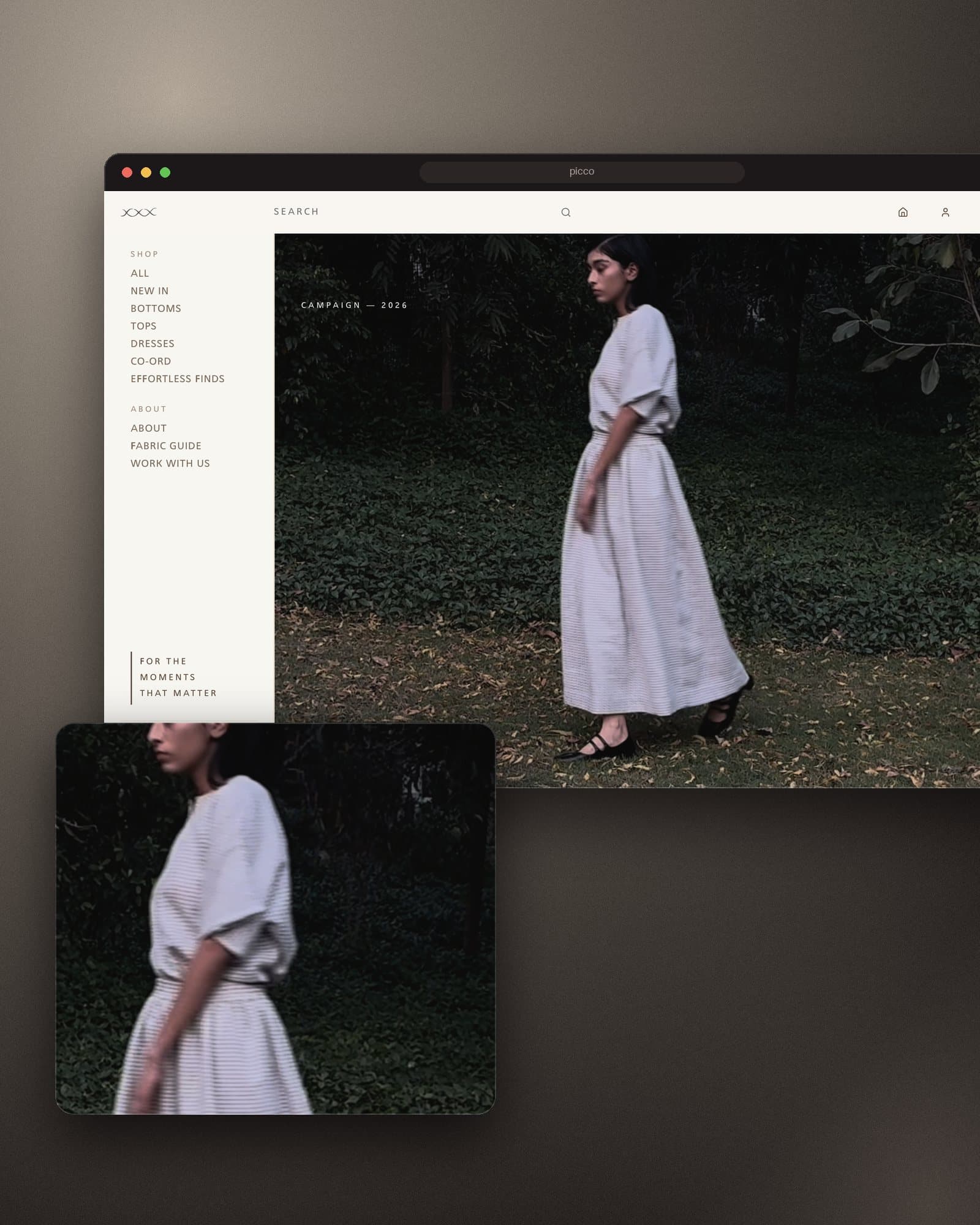Browse the BOTTOMS category
This screenshot has height=1225, width=980.
[x=156, y=308]
